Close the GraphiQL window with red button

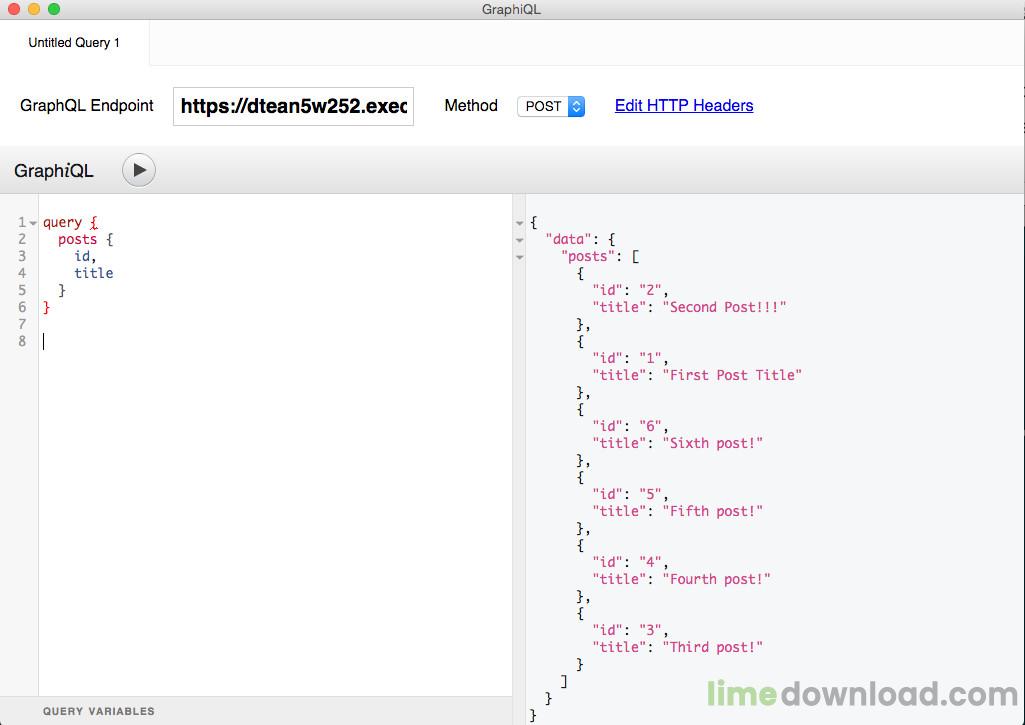point(14,10)
